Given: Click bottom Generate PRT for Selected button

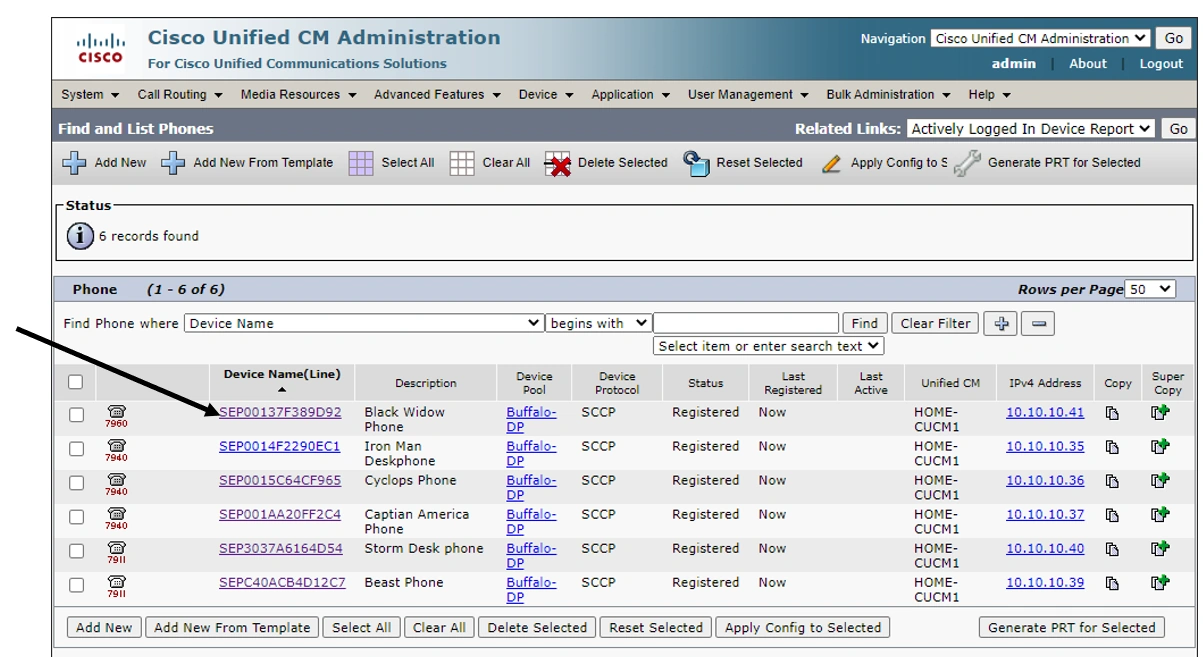Looking at the screenshot, I should [1072, 628].
